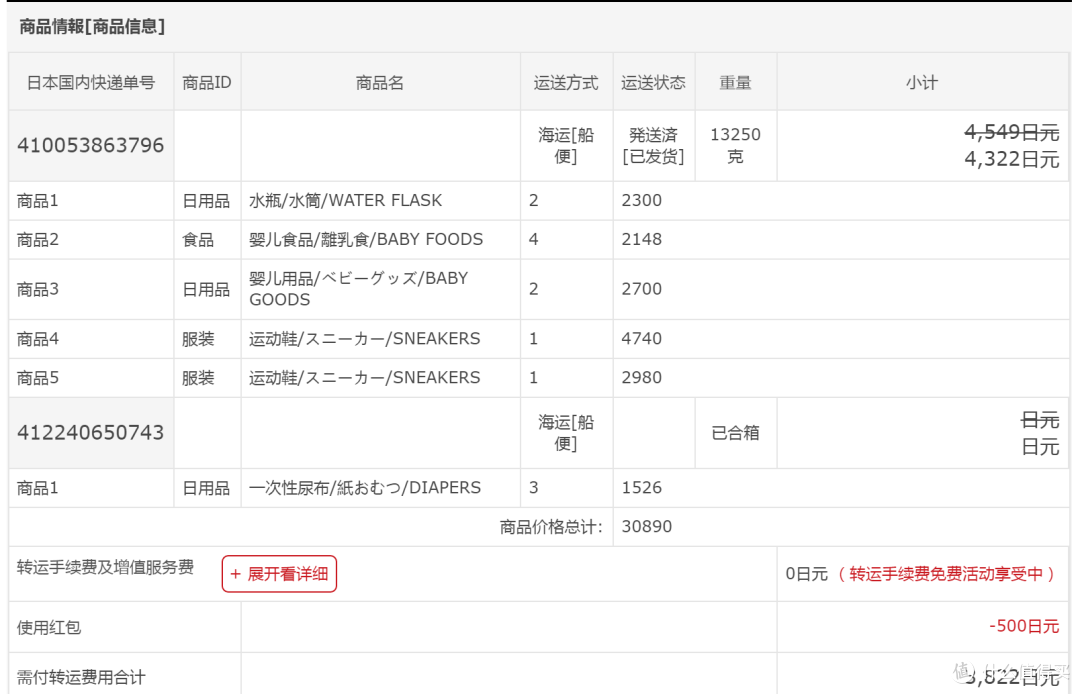Click the strikethrough price 4,549日元
Viewport: 1080px width, 694px height.
1011,132
